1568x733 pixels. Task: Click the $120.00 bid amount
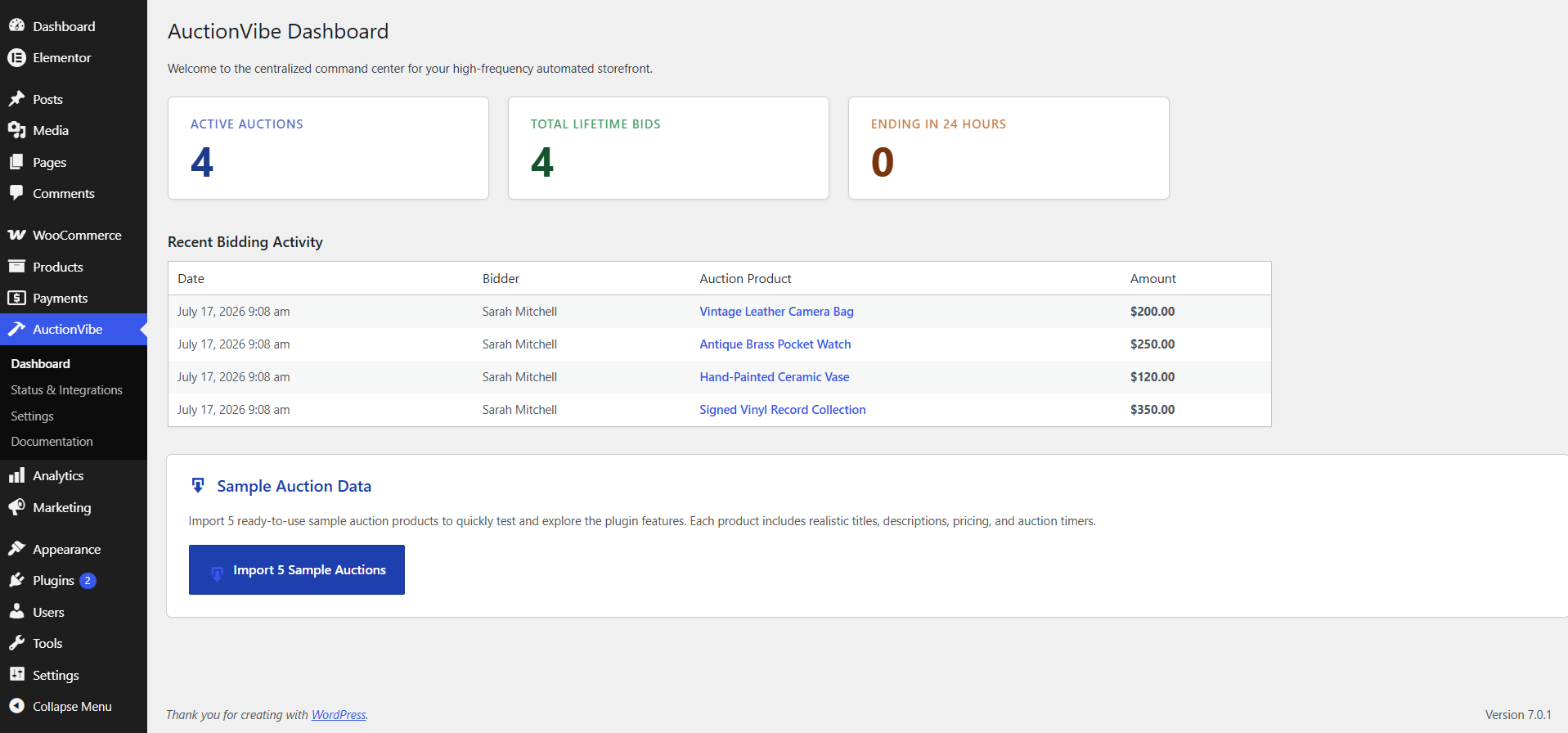point(1152,377)
